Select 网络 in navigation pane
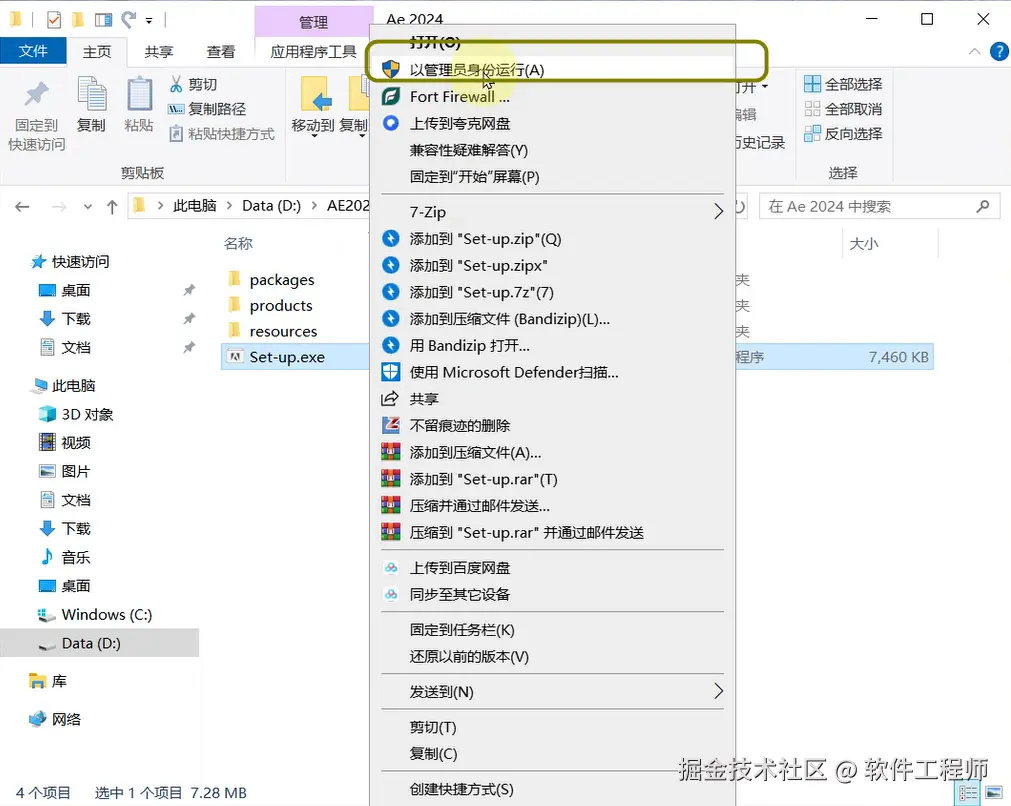Screen dimensions: 1011x806 [66, 719]
